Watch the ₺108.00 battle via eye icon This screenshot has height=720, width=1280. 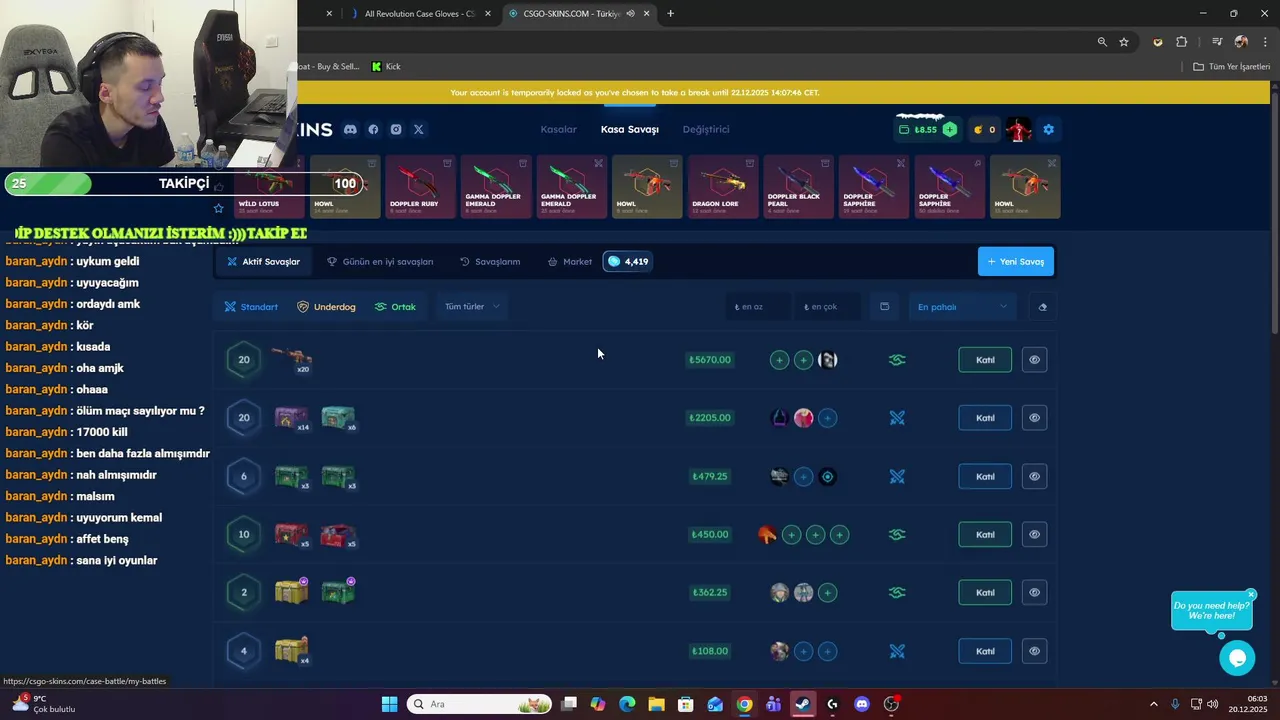[1034, 651]
